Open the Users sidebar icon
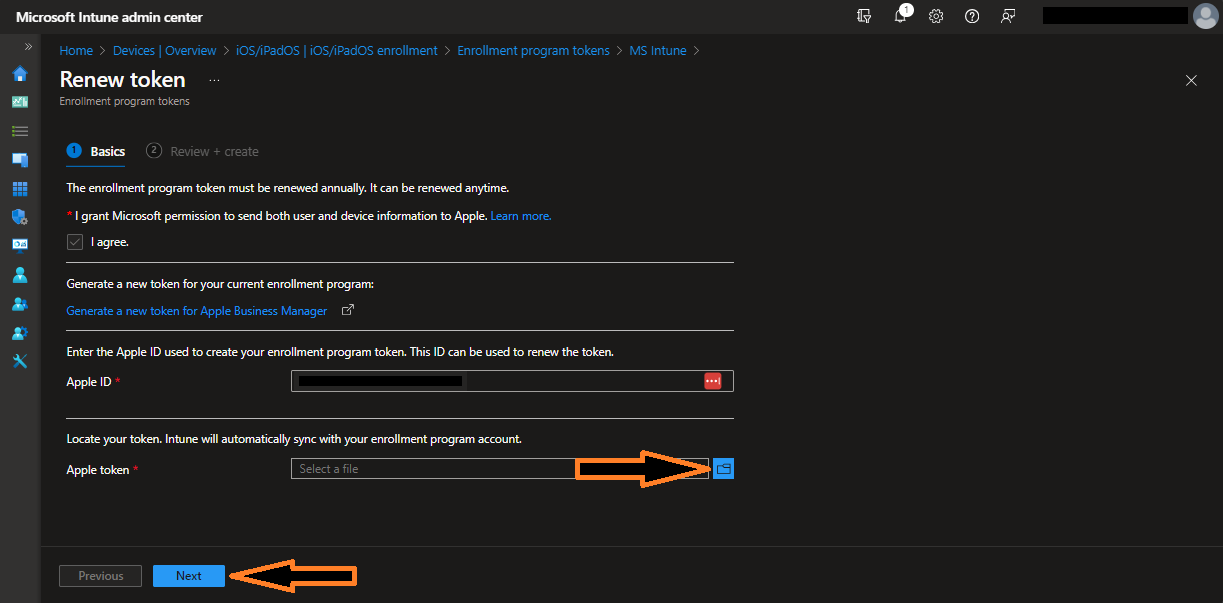Viewport: 1223px width, 603px height. point(18,274)
